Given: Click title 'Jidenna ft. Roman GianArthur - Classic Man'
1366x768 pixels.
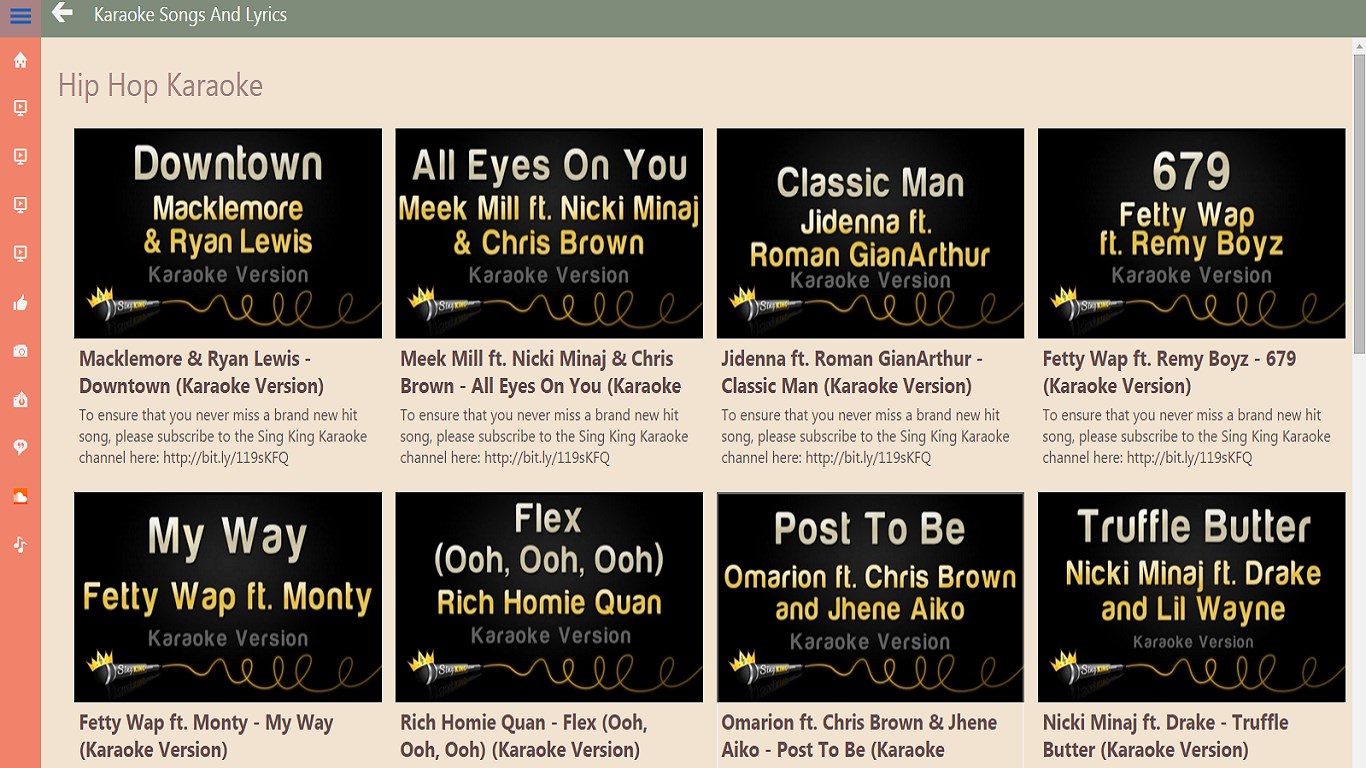Looking at the screenshot, I should pyautogui.click(x=852, y=372).
